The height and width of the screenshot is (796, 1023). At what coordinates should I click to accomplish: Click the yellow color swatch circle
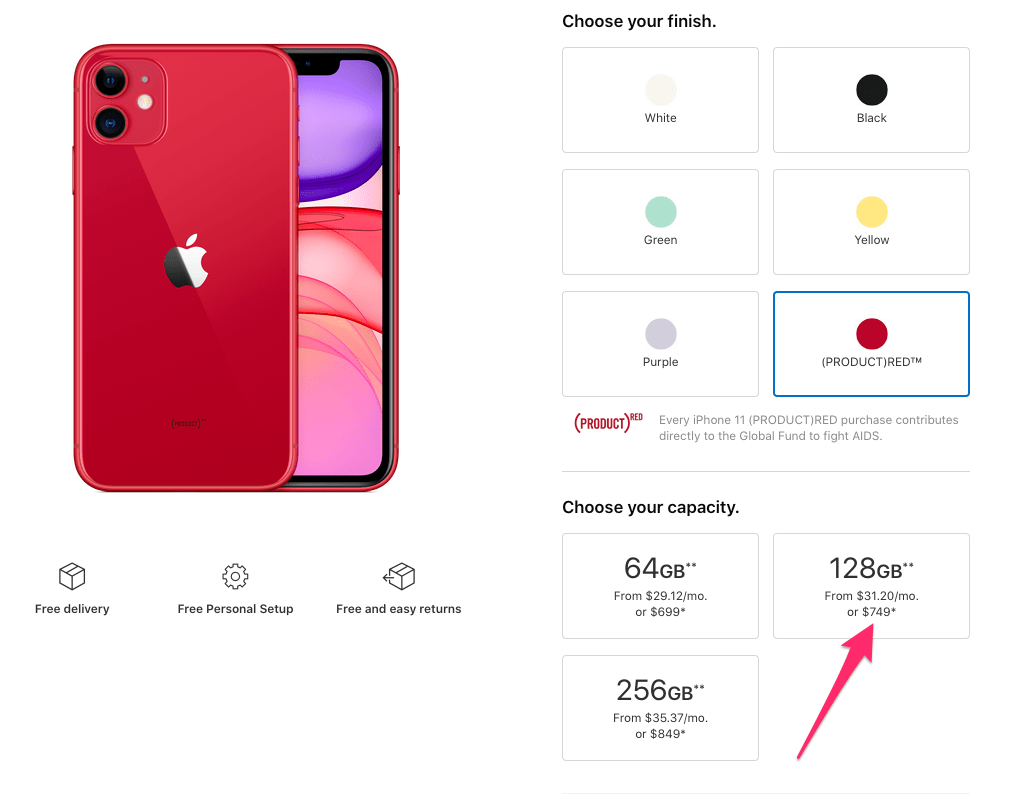coord(872,211)
